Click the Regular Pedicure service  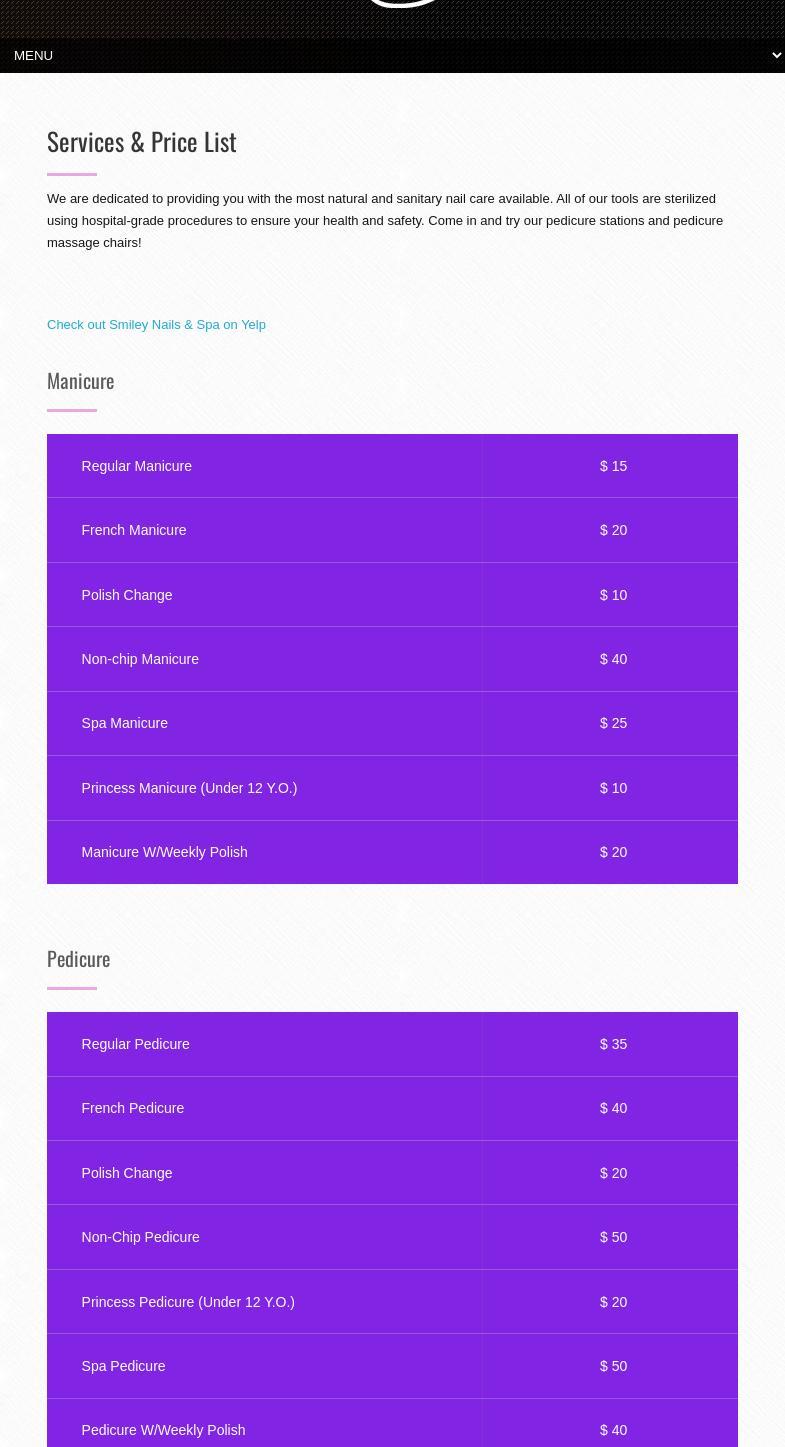[x=135, y=1044]
